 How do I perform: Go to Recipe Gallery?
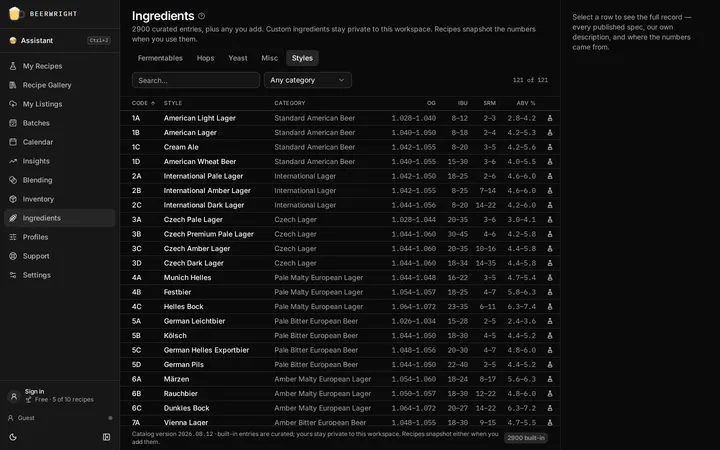[60, 85]
